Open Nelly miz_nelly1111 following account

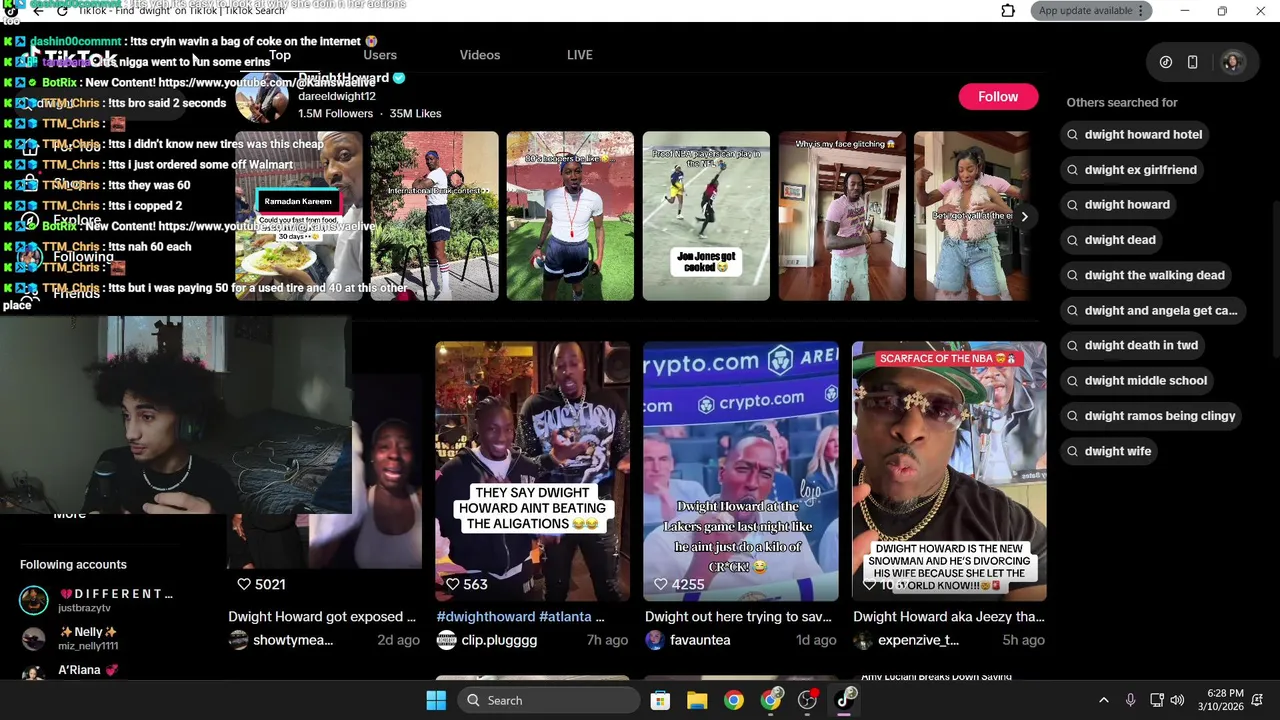point(70,638)
